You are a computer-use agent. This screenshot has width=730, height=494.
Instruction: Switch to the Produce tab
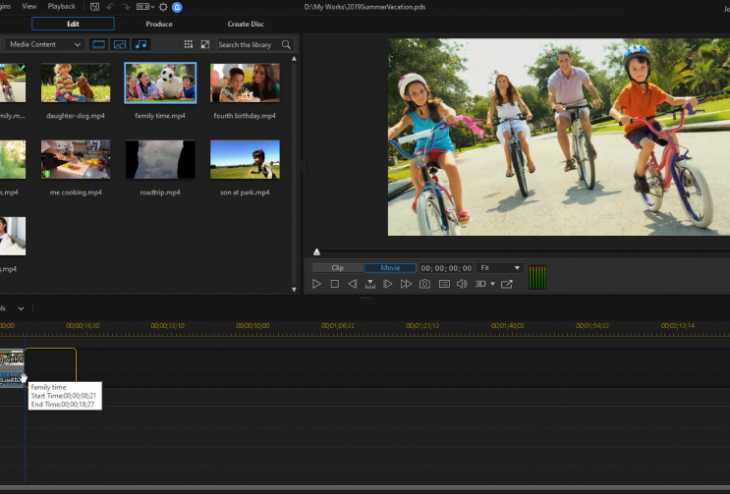(159, 24)
